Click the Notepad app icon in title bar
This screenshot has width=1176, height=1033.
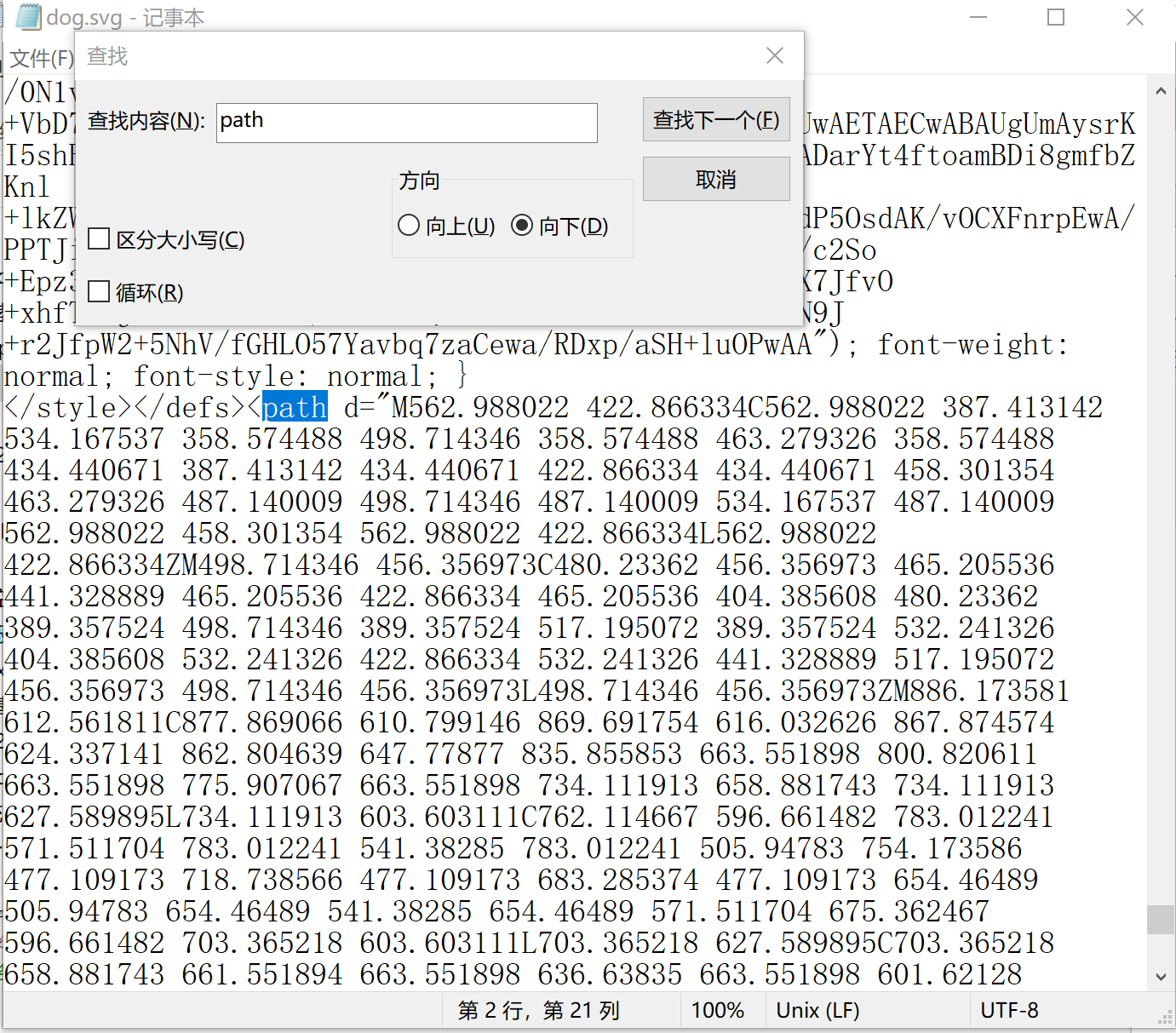[28, 16]
